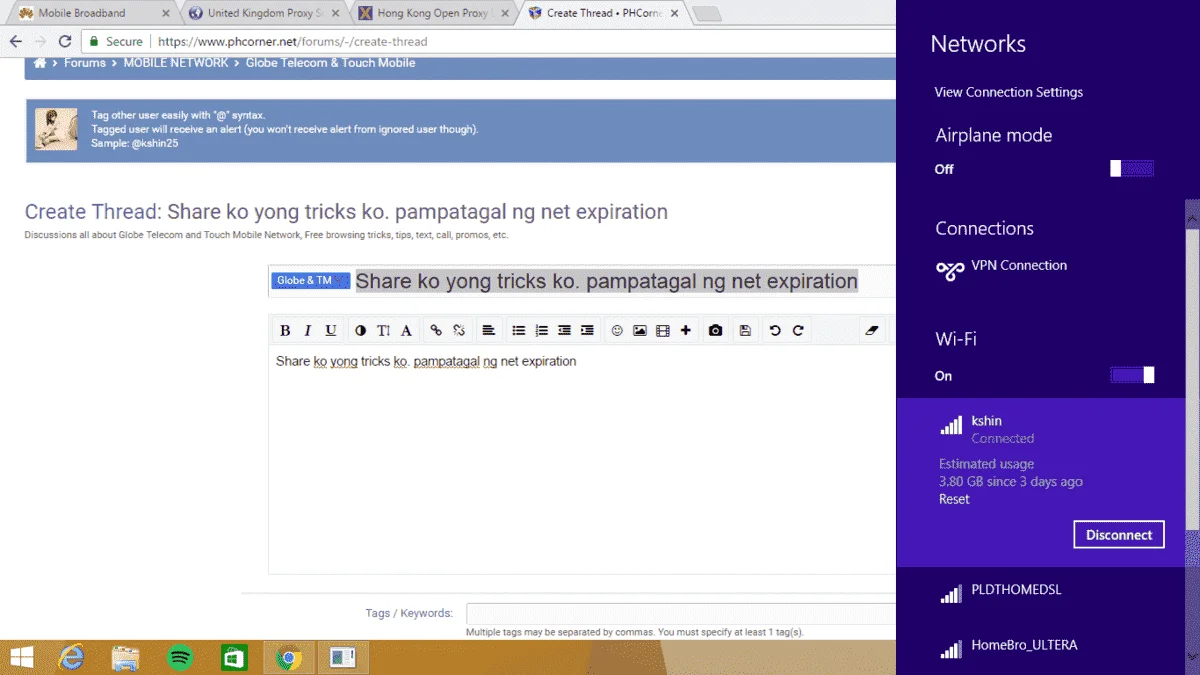The image size is (1200, 675).
Task: Open the font size tool
Action: click(383, 331)
